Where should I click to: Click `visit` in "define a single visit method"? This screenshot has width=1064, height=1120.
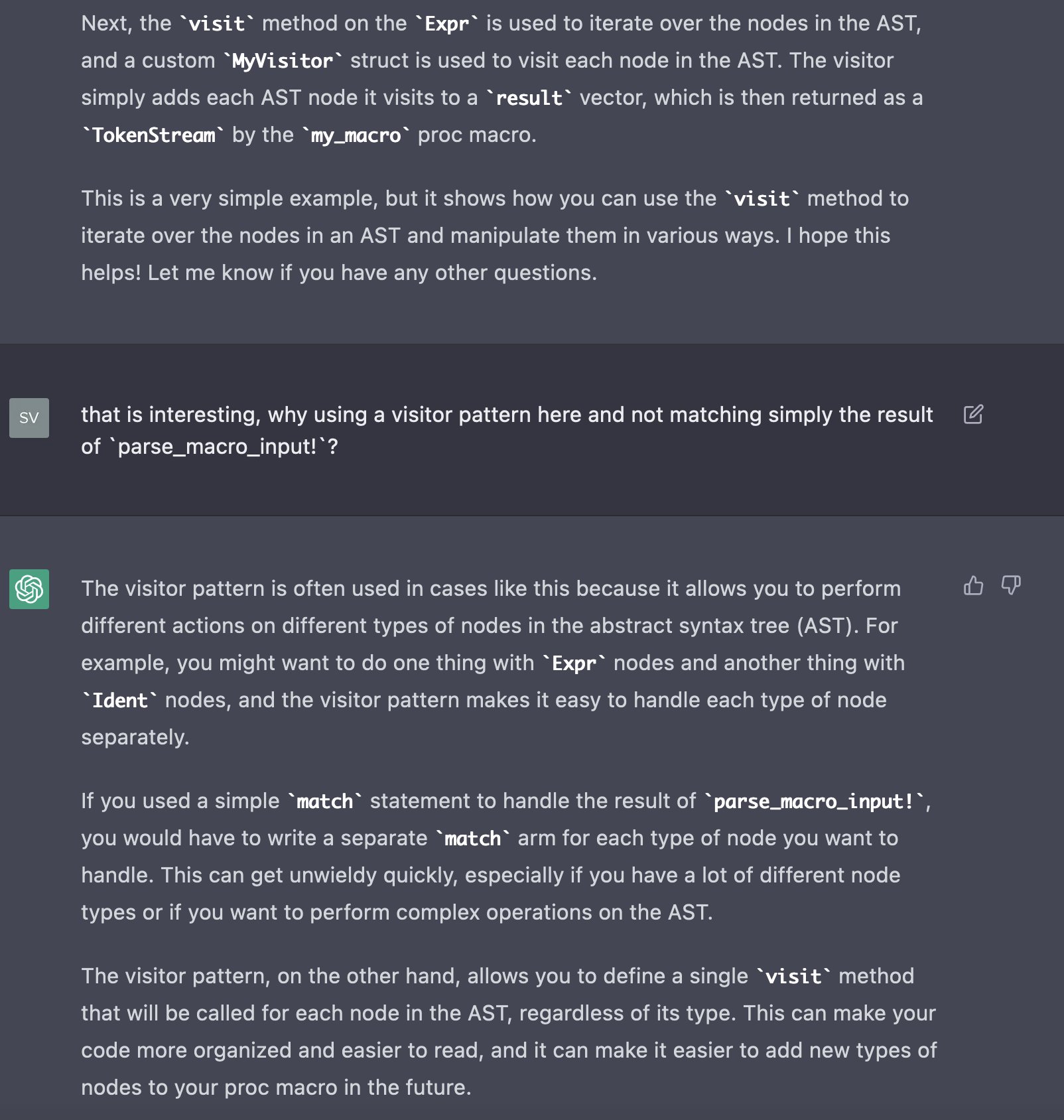793,977
